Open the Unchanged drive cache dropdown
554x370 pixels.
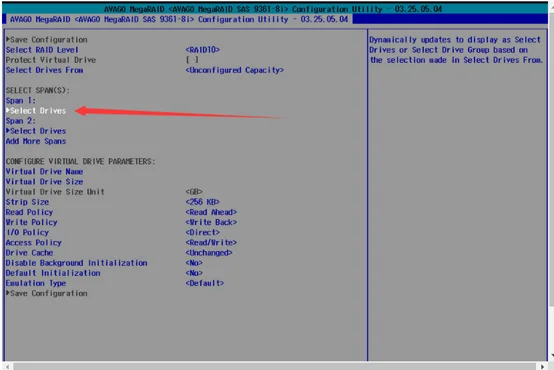point(209,253)
